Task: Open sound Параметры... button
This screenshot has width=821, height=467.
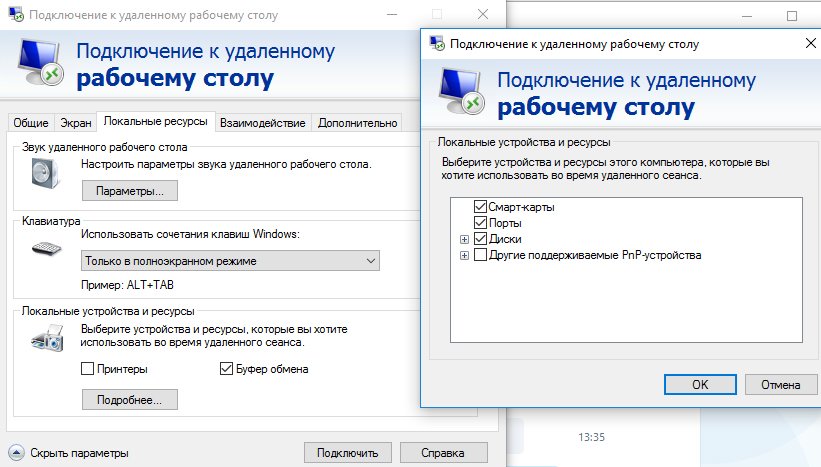Action: (x=130, y=191)
